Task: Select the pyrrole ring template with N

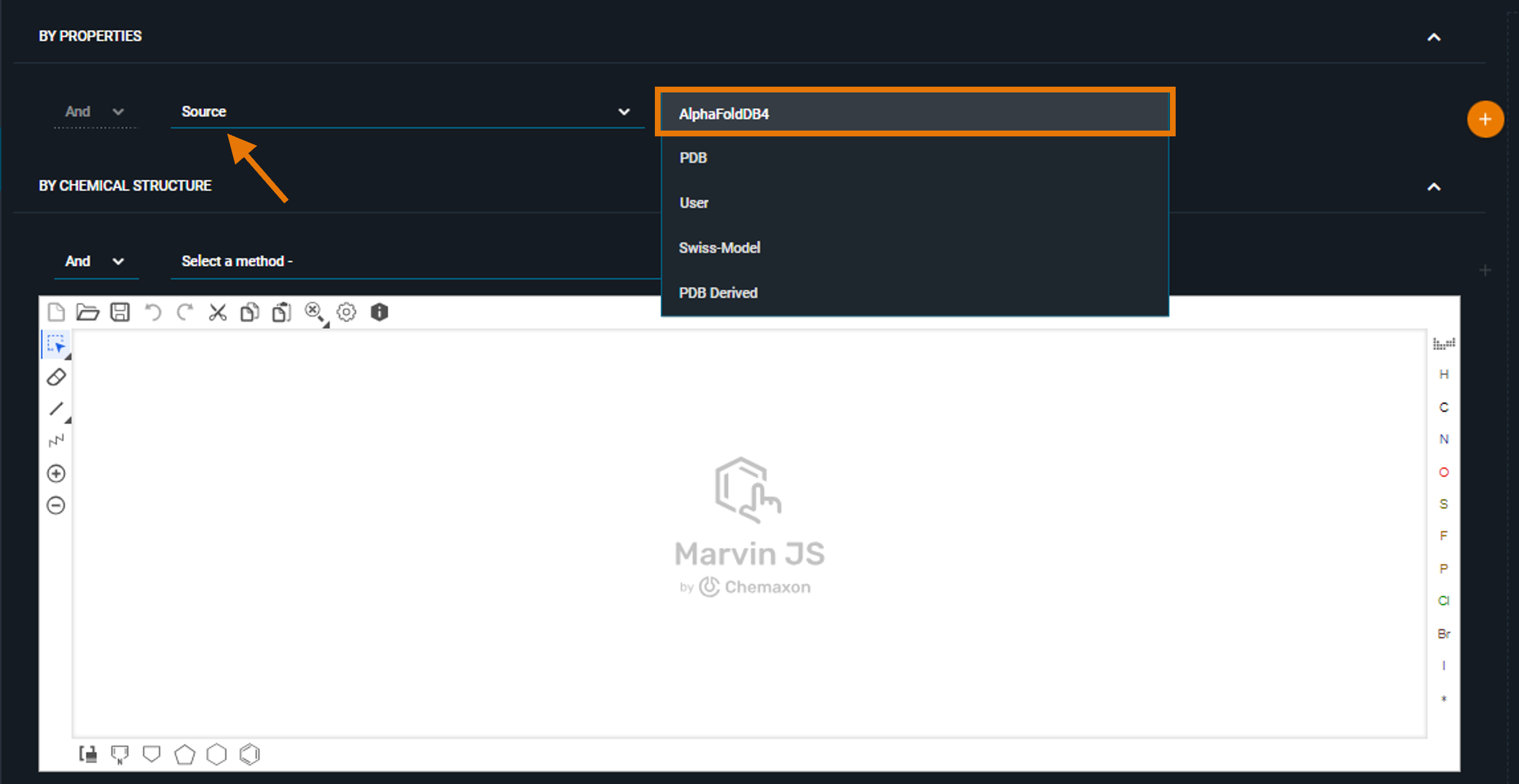Action: (120, 755)
